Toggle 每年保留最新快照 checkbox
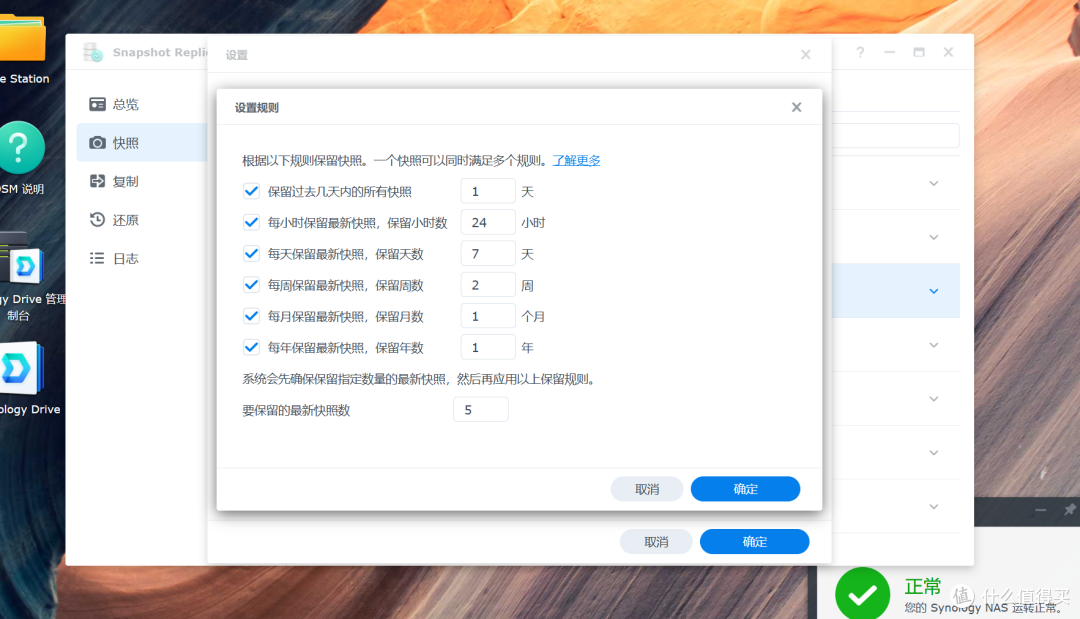The height and width of the screenshot is (619, 1080). (251, 348)
